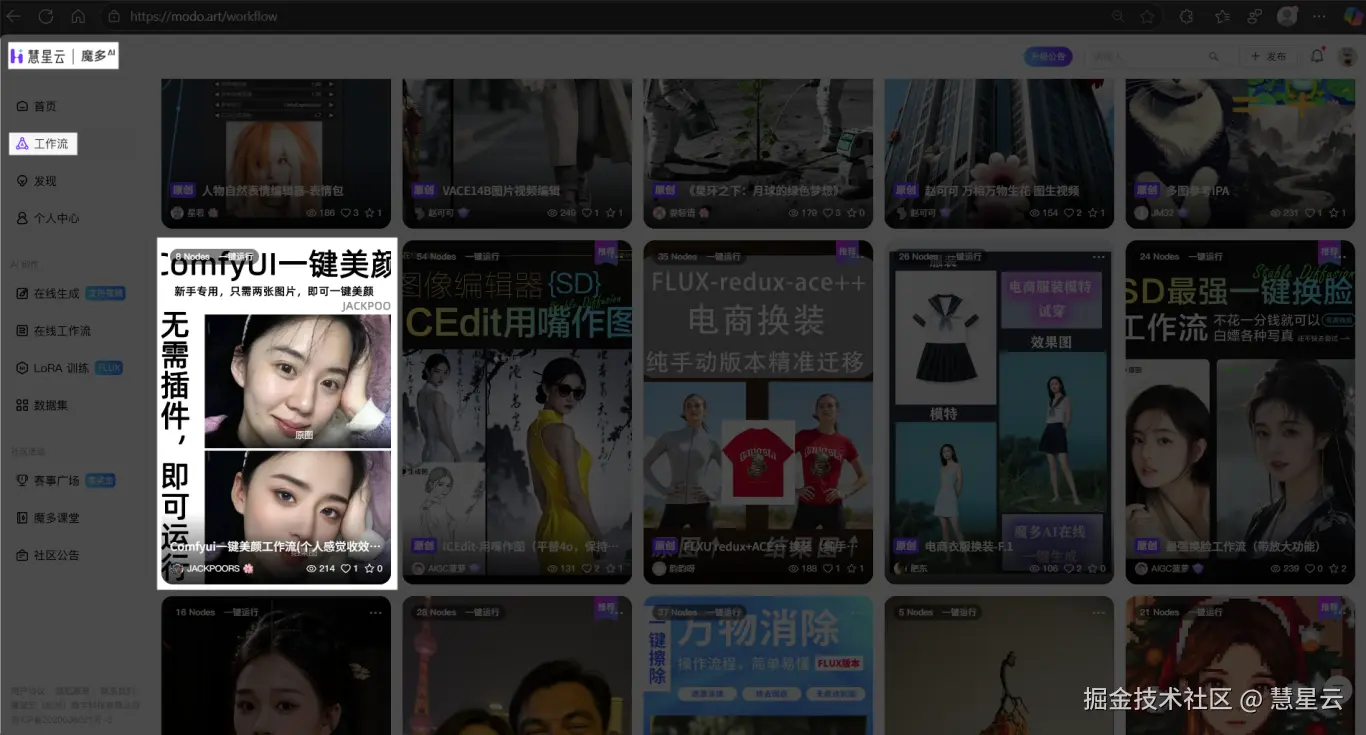Open the 最强换脸工作流 card

tap(1240, 412)
